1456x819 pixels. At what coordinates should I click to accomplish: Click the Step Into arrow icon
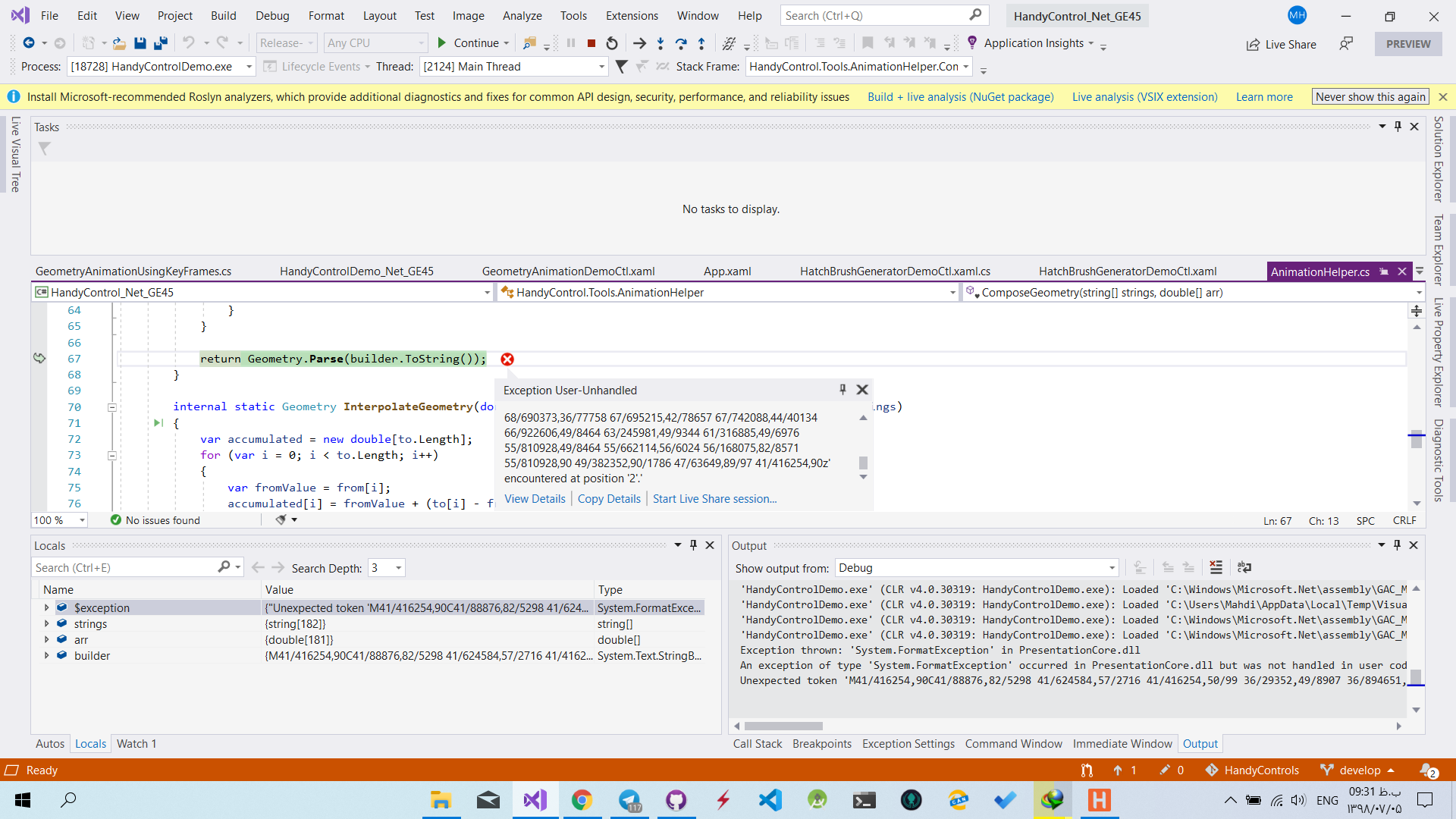pyautogui.click(x=661, y=43)
